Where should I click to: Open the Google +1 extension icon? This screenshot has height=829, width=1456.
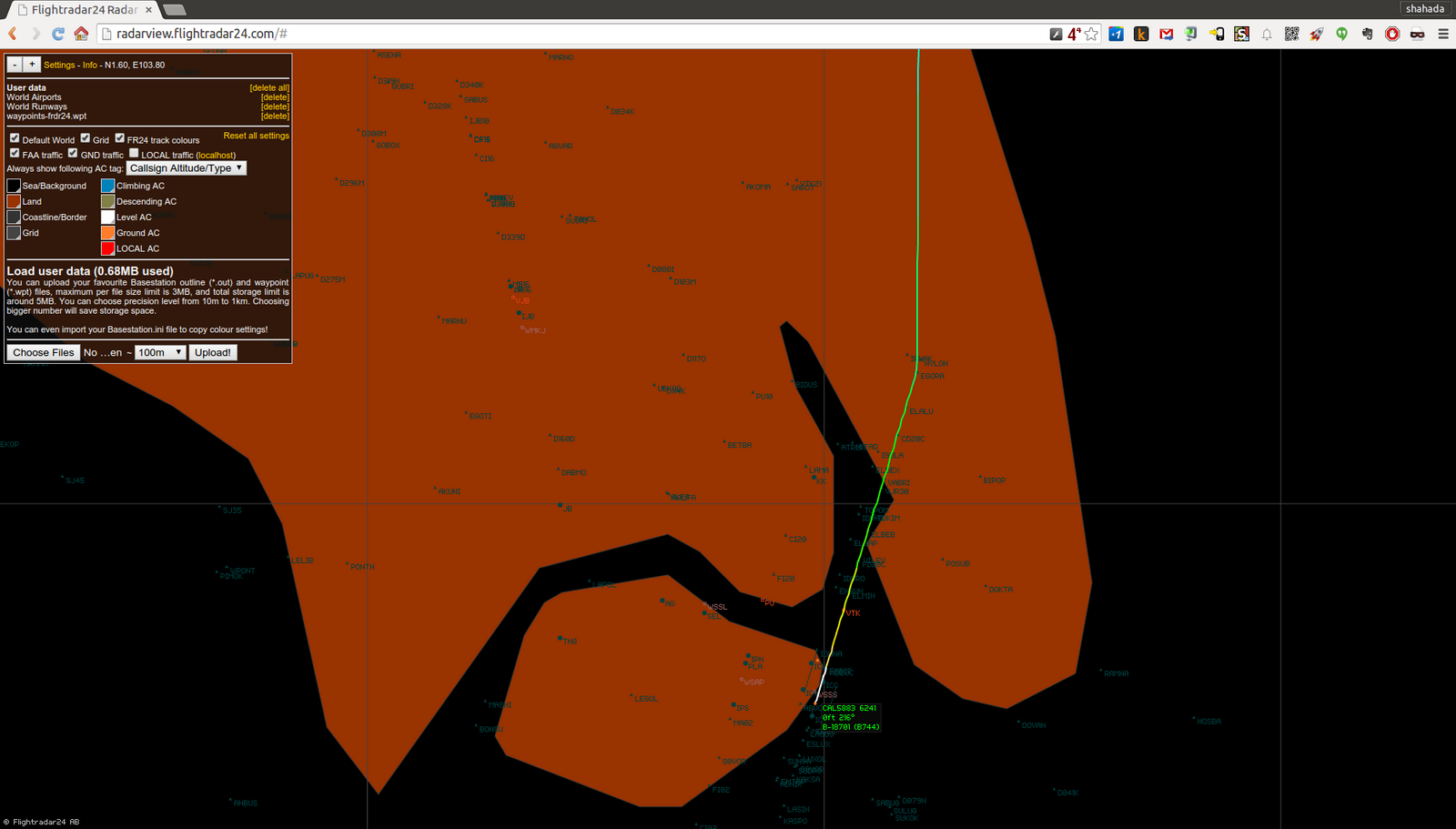point(1116,34)
